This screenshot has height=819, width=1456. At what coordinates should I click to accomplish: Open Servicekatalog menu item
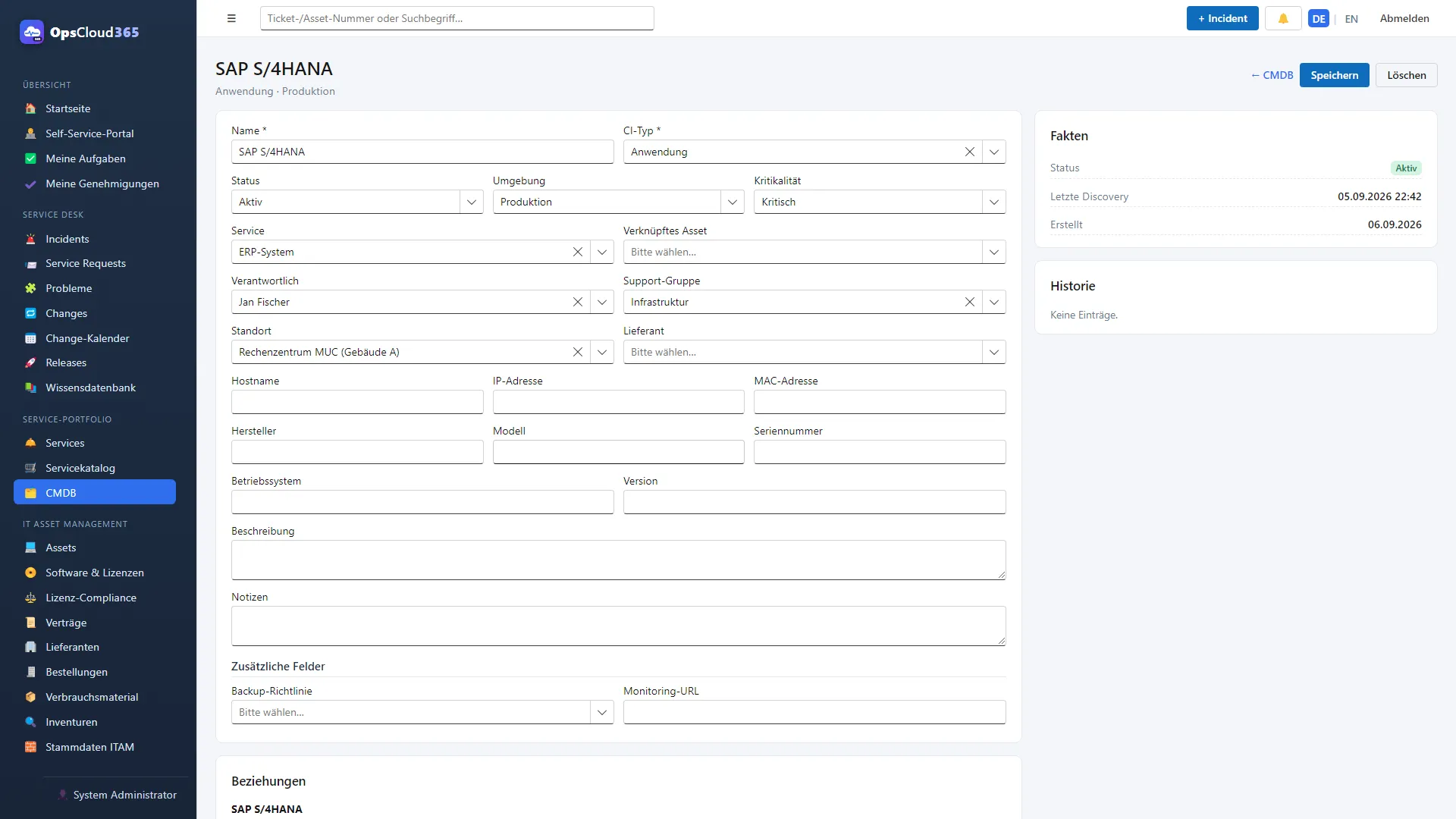pos(95,468)
